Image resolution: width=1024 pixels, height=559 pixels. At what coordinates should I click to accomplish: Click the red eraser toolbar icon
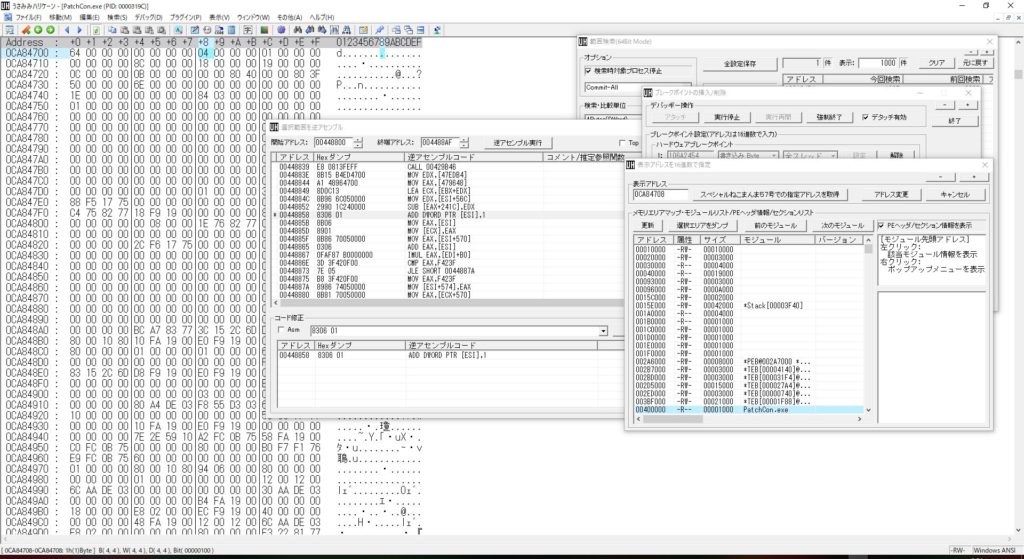(x=26, y=30)
